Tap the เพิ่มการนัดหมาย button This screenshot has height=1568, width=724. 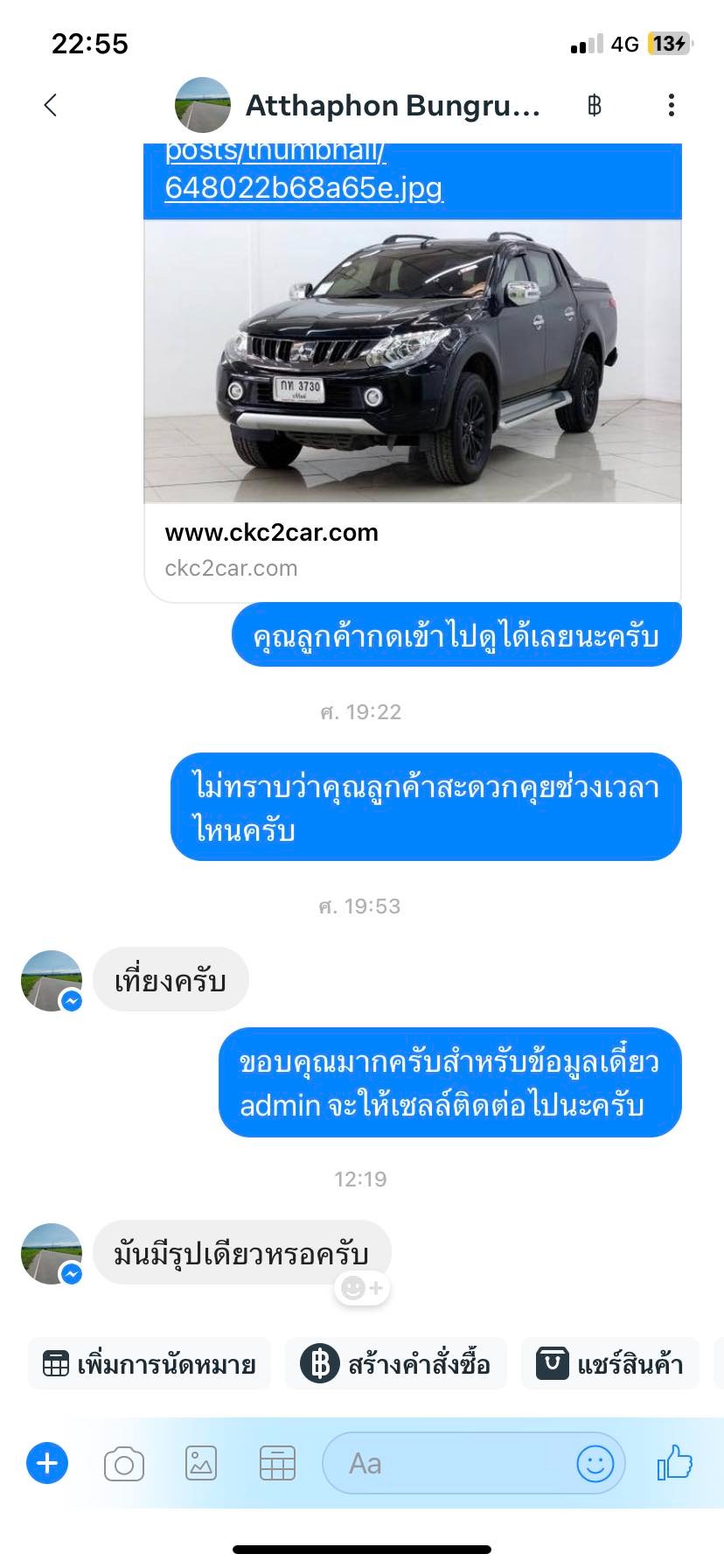[150, 1363]
